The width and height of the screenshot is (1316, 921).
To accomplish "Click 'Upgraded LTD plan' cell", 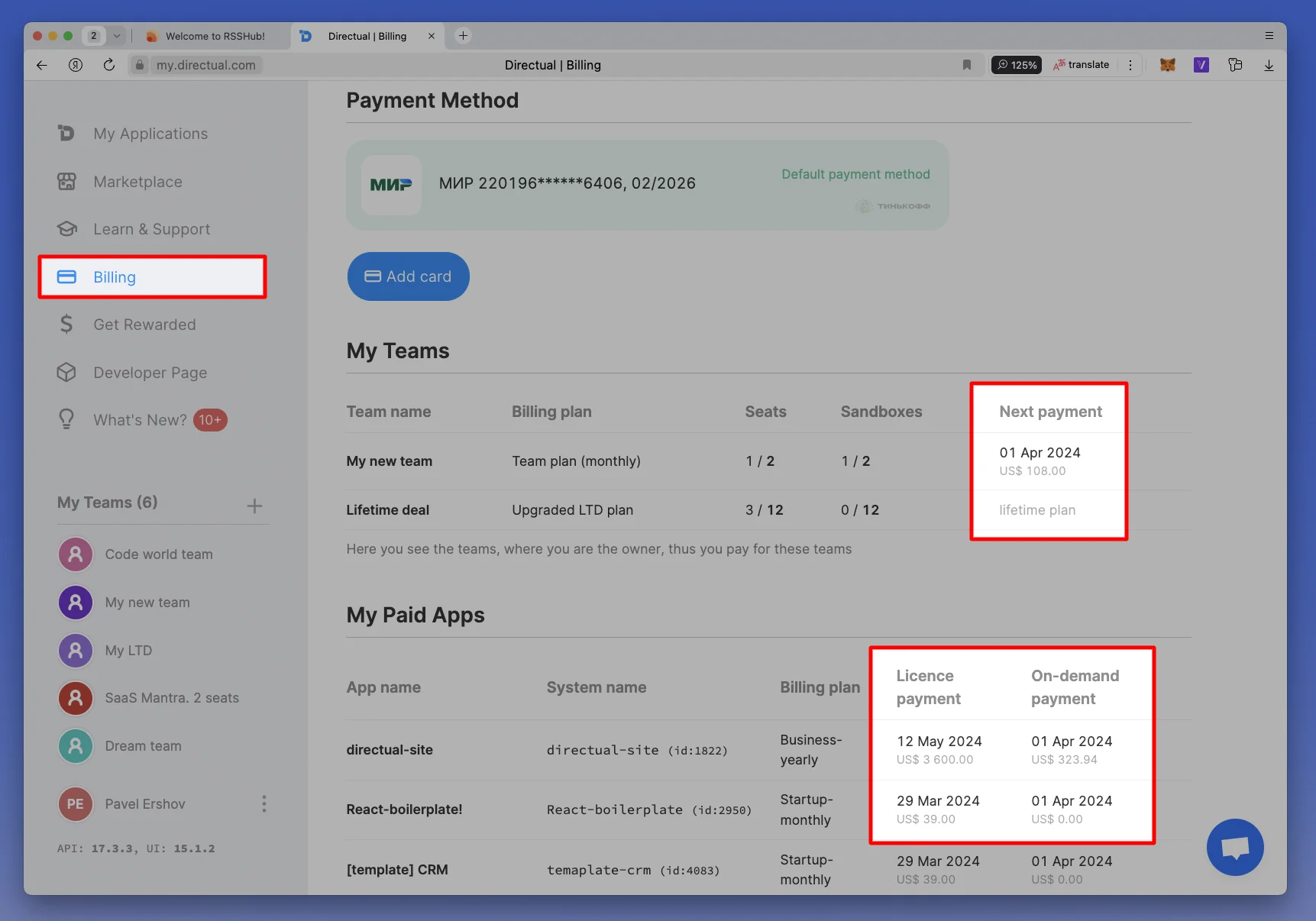I will [572, 510].
